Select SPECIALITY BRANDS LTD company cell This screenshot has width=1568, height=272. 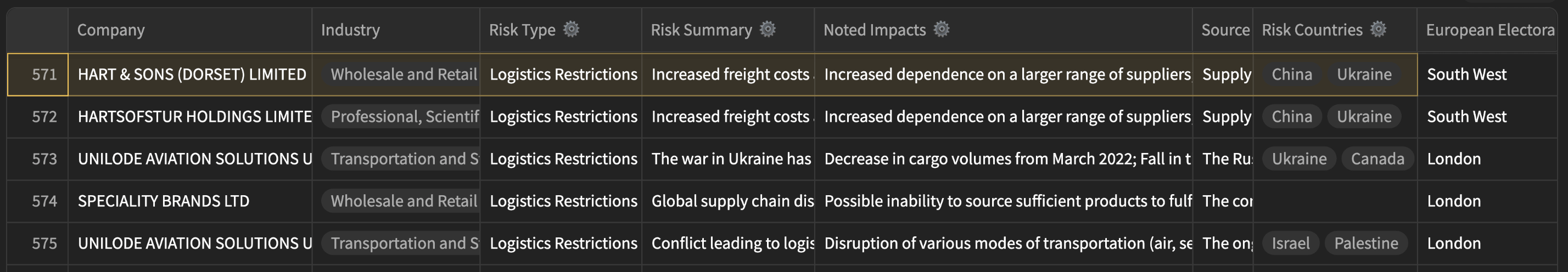click(x=190, y=201)
